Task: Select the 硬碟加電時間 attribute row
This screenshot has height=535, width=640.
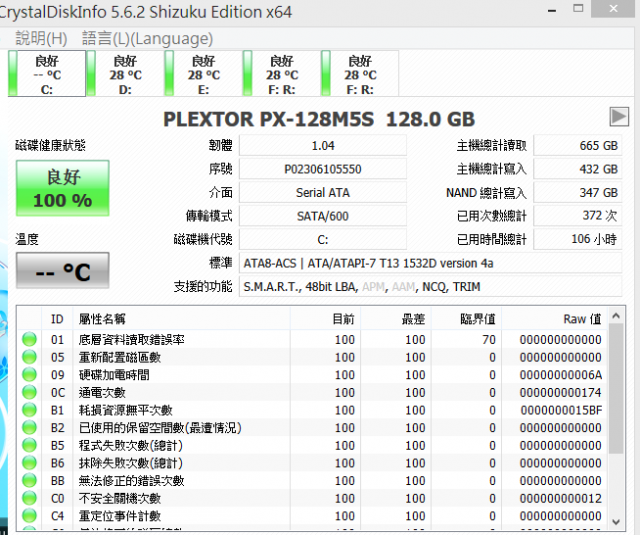Action: 313,375
